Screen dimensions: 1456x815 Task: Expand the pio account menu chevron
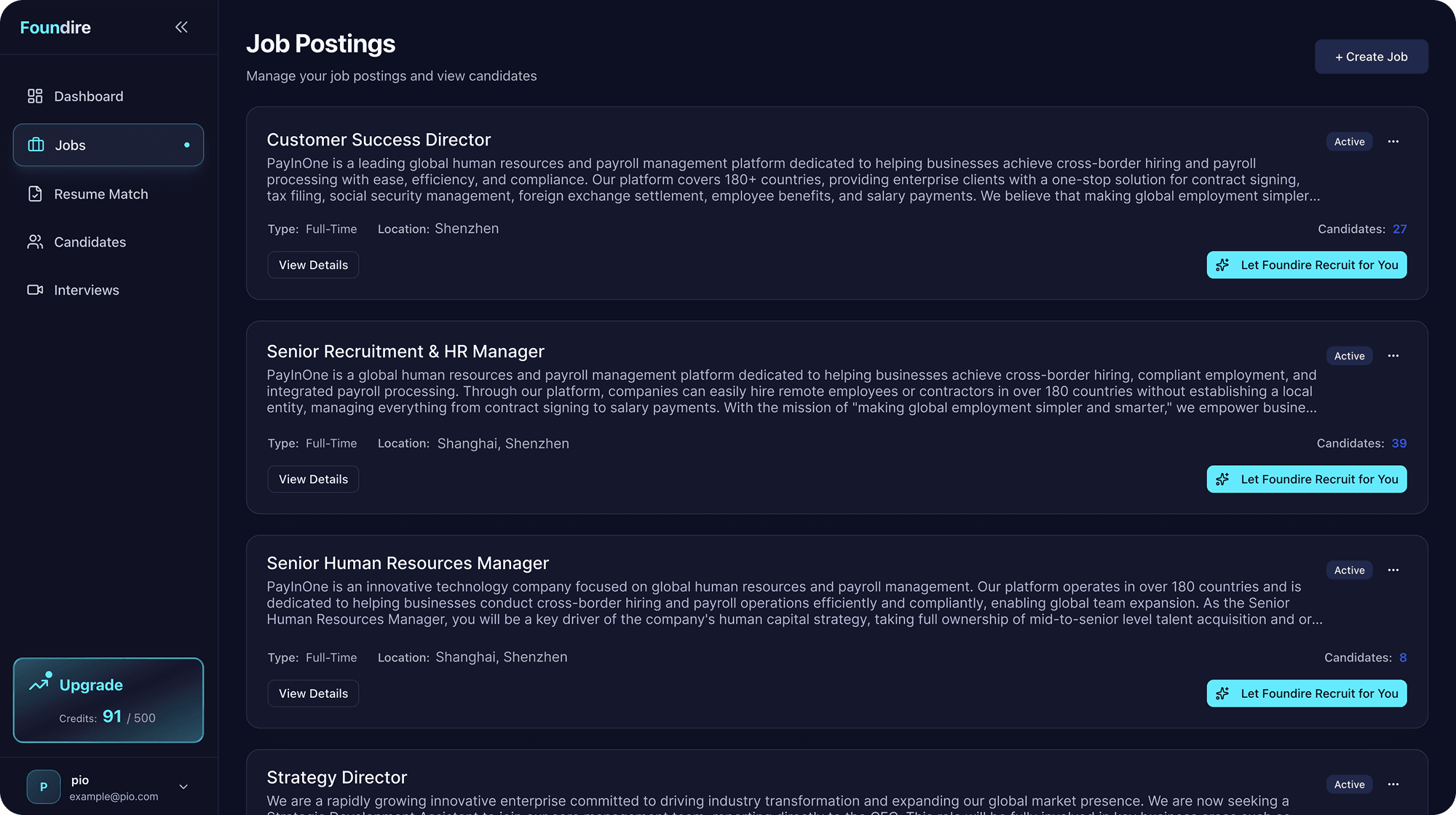tap(183, 787)
